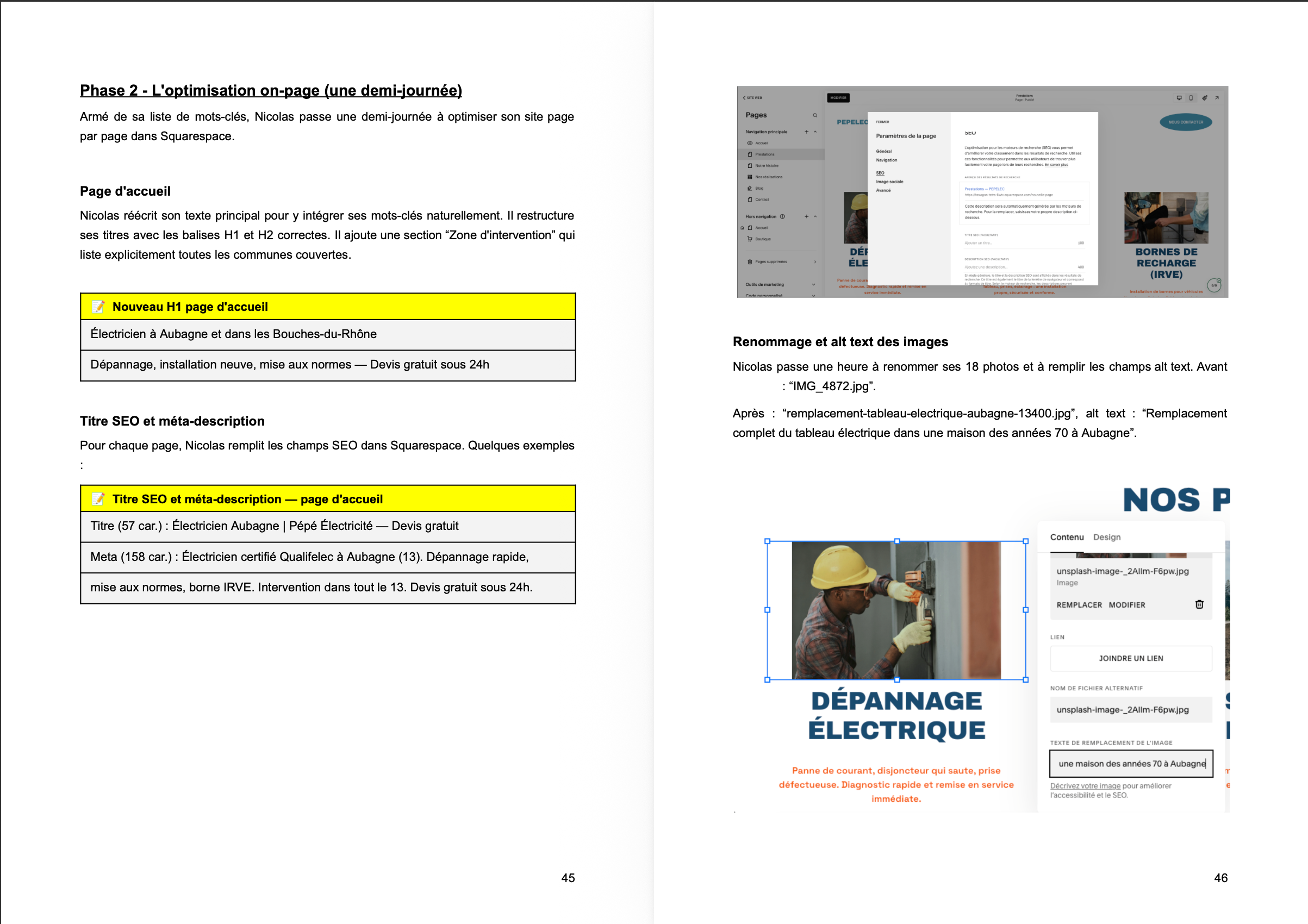
Task: Switch to desktop preview mode
Action: [1180, 98]
